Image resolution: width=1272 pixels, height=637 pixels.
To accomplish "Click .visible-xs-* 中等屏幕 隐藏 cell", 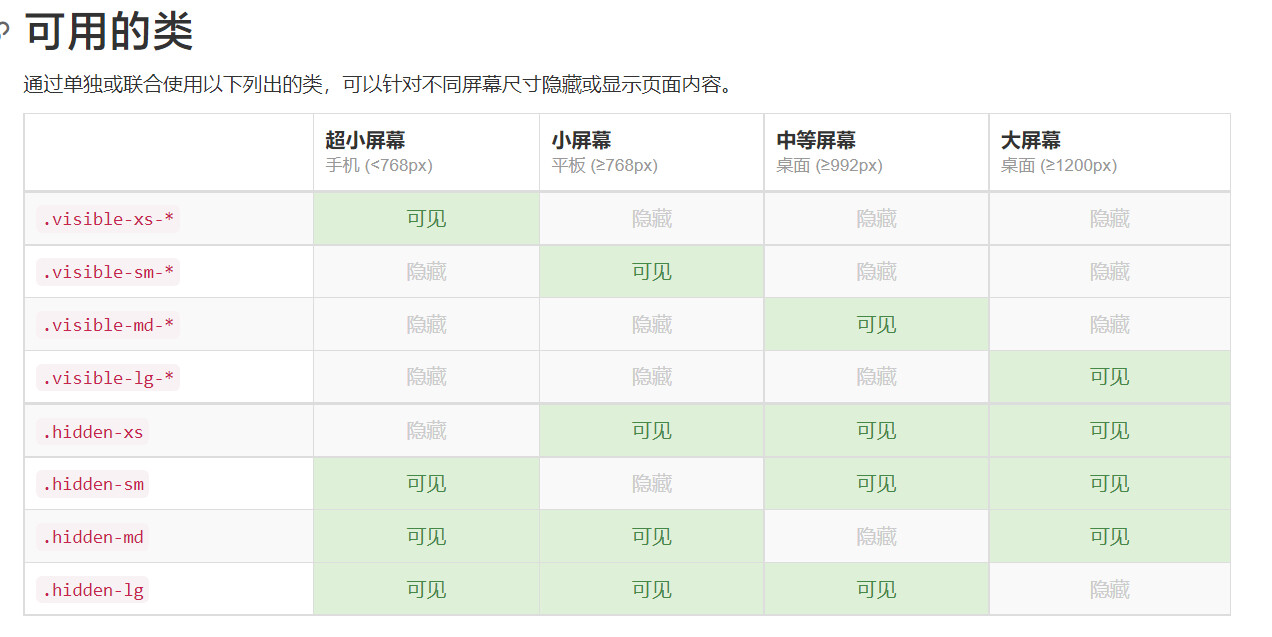I will [876, 219].
